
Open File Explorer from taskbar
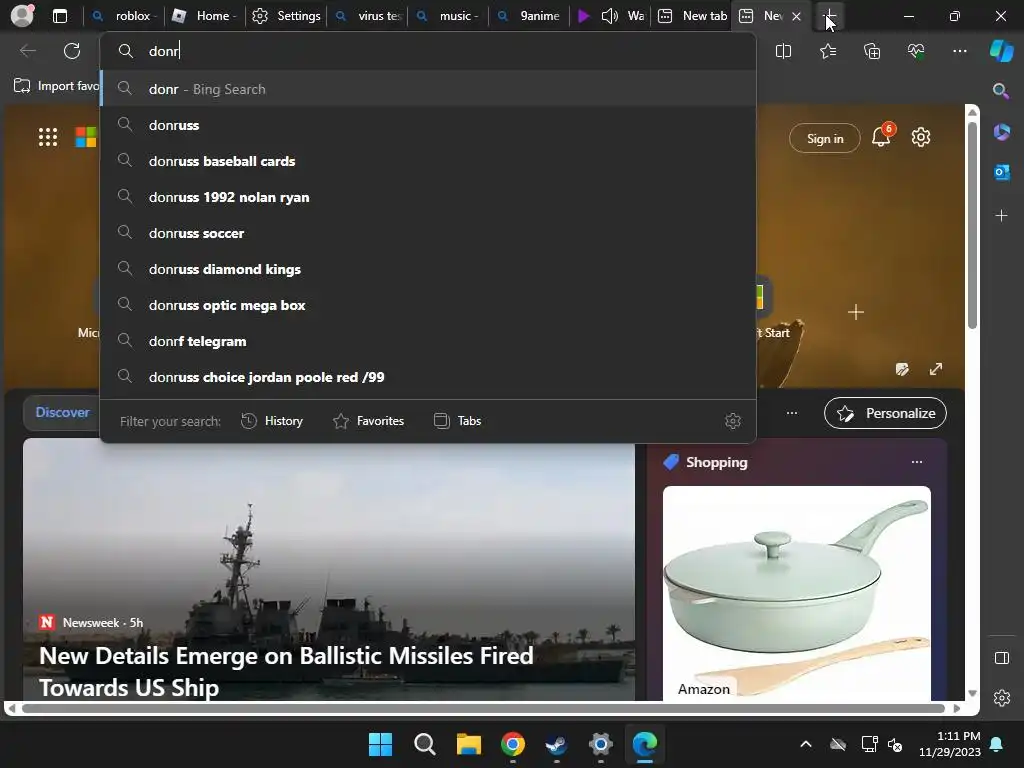pyautogui.click(x=468, y=744)
